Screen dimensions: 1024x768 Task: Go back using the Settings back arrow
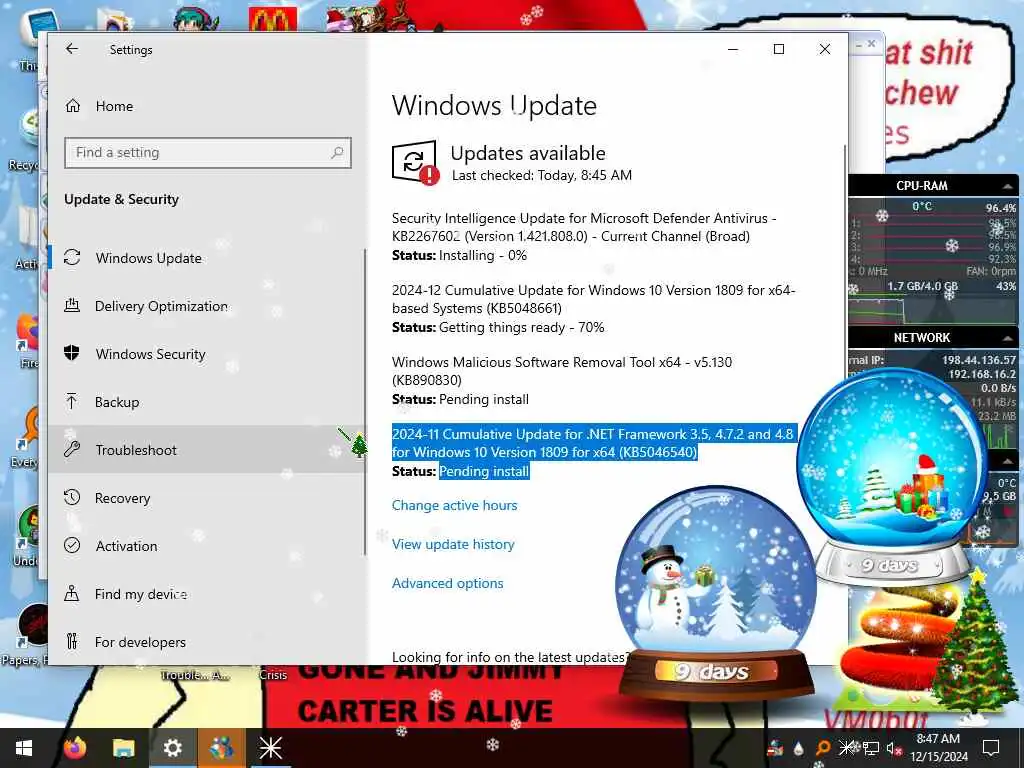tap(72, 49)
